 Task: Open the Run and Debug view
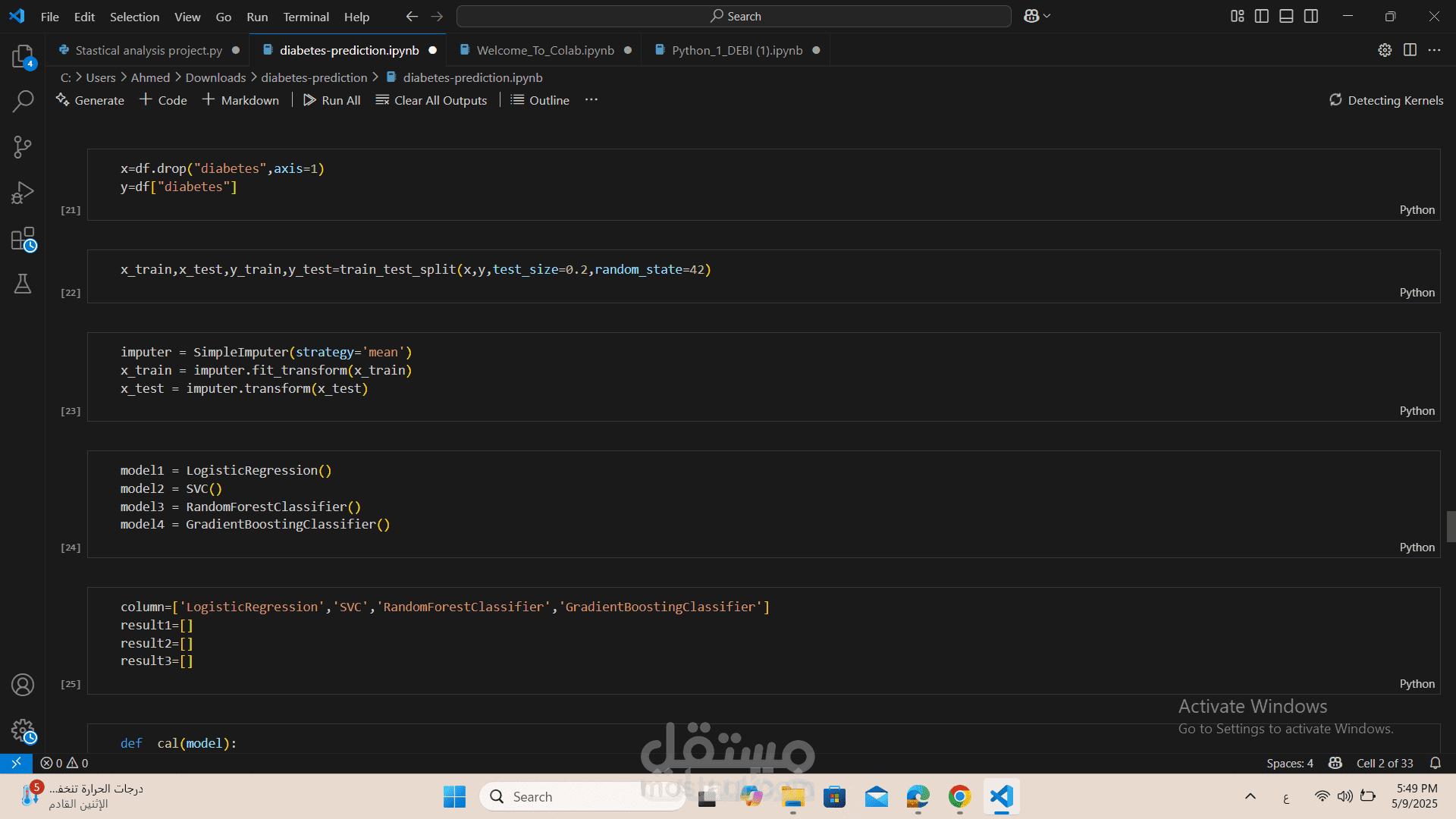[23, 193]
